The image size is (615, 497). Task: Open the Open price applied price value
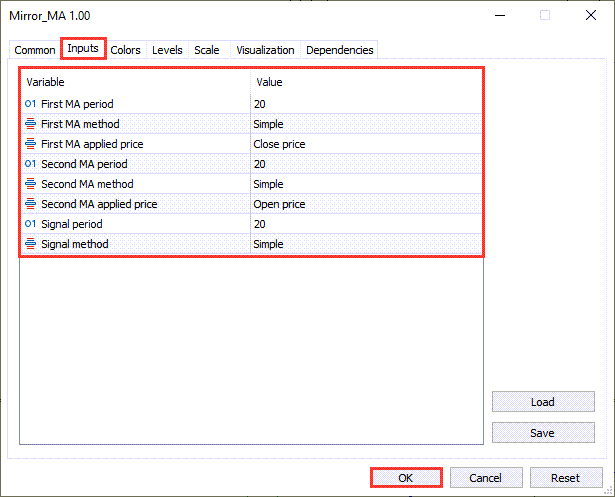pyautogui.click(x=365, y=204)
